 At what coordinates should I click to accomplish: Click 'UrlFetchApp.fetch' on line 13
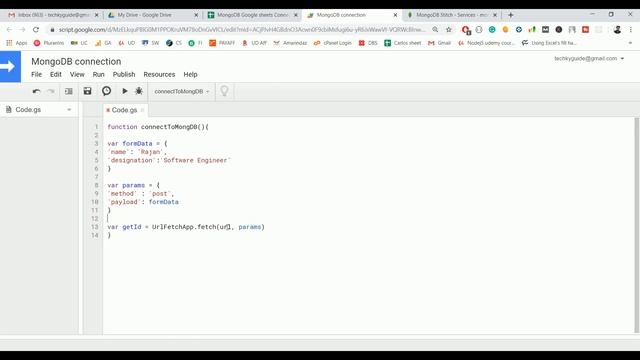click(x=184, y=227)
